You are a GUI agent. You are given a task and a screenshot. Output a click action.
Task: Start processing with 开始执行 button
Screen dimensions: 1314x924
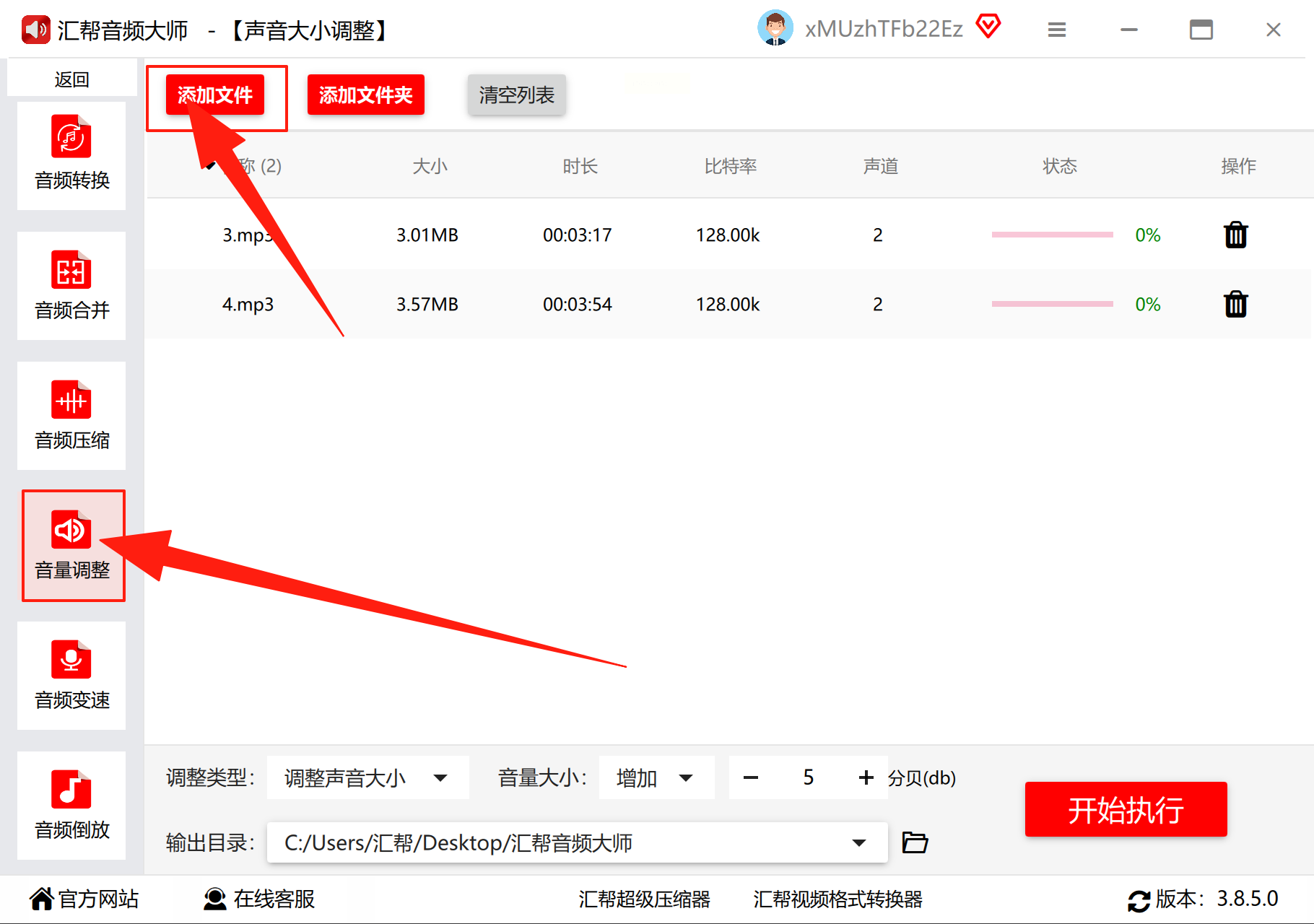[1126, 809]
